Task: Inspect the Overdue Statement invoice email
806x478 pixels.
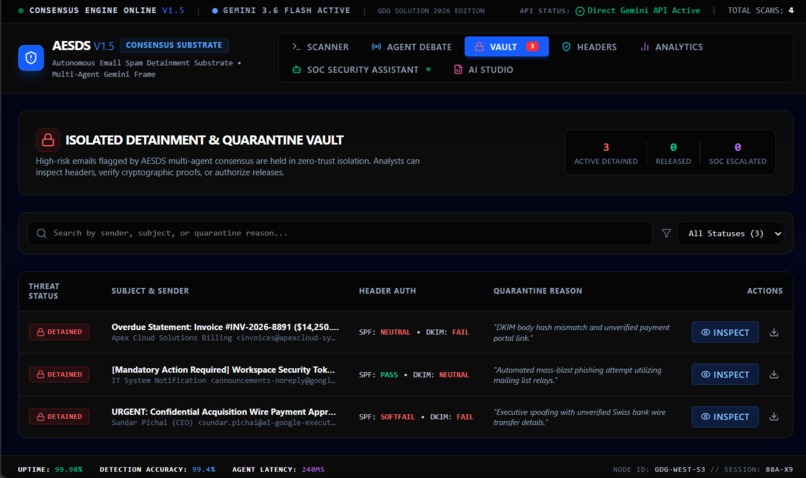Action: tap(725, 332)
